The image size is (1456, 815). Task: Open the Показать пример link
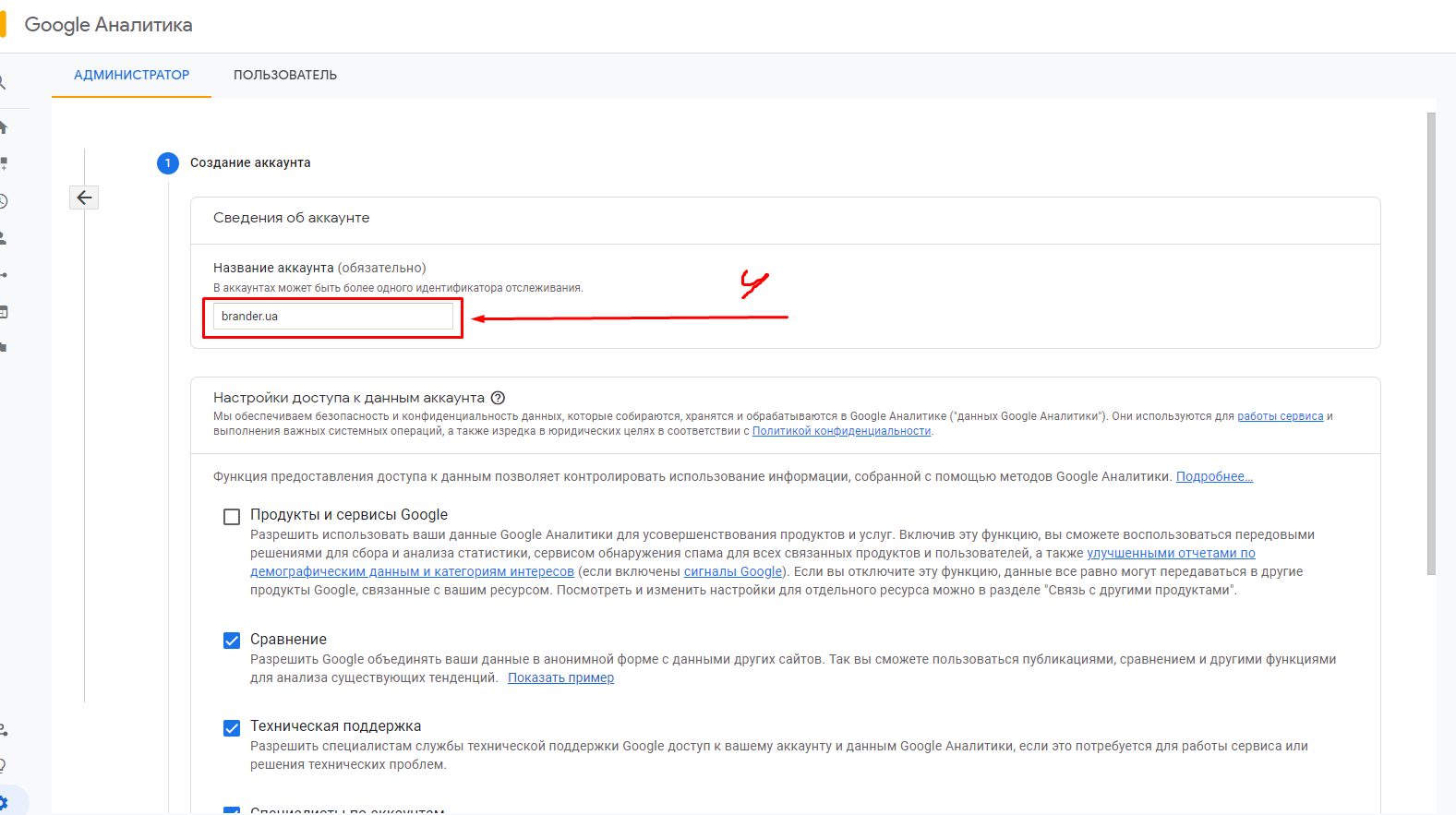pos(560,678)
